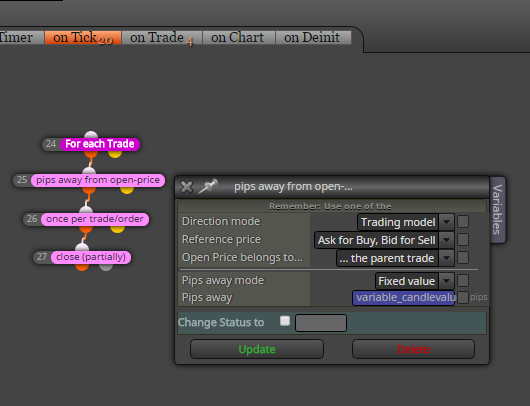Click gray output connector of close (partially)

(x=106, y=267)
